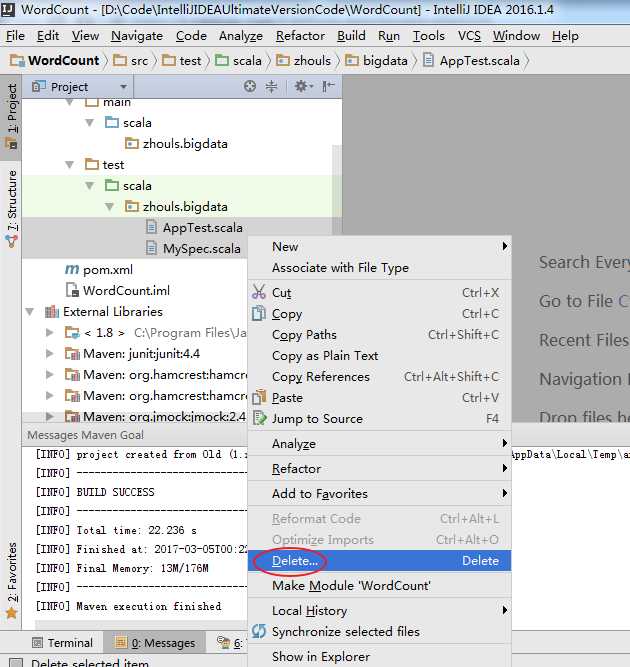Viewport: 630px width, 667px height.
Task: Open the Navigate menu
Action: point(137,36)
